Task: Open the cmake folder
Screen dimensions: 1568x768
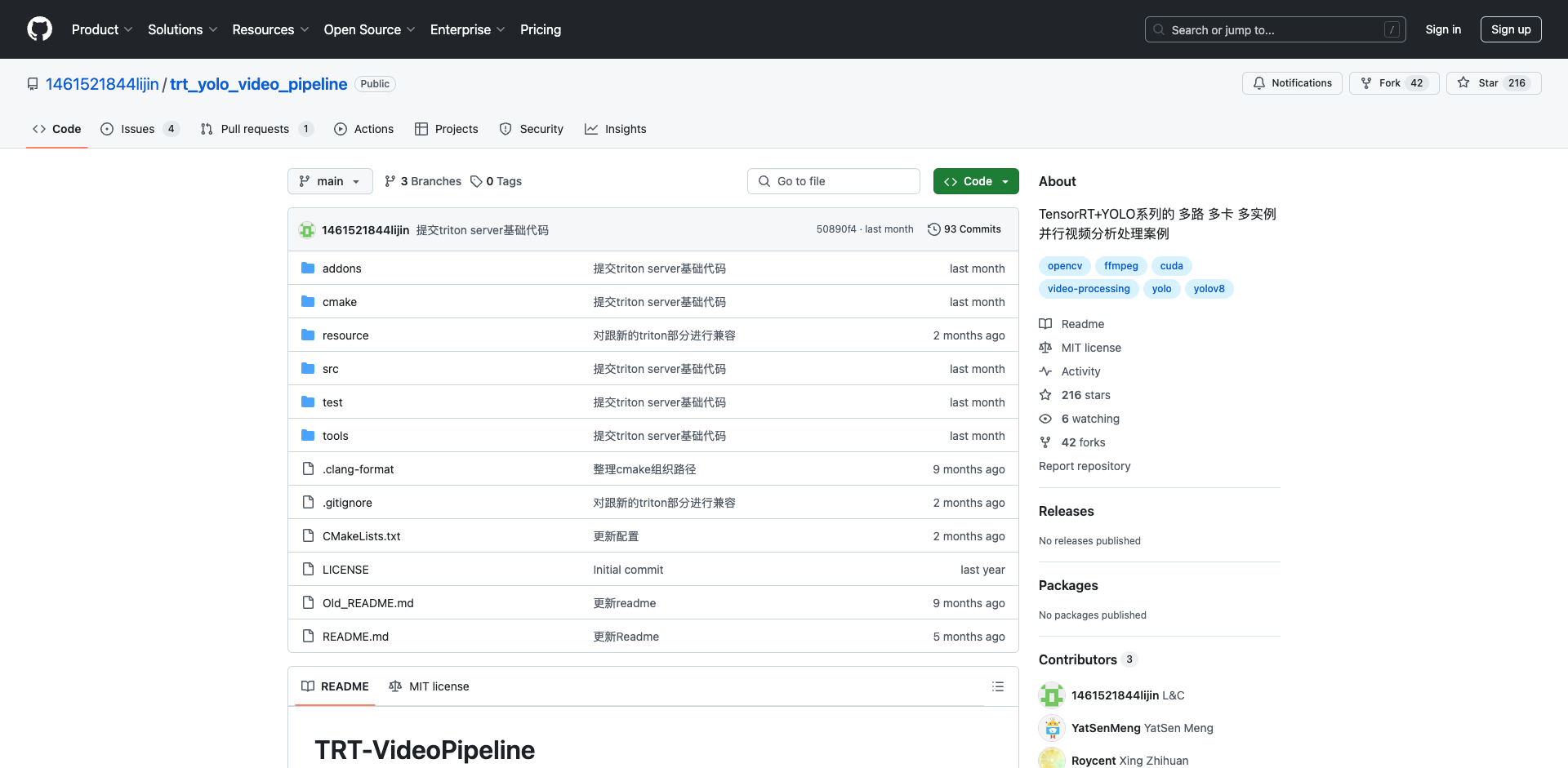Action: pyautogui.click(x=340, y=302)
